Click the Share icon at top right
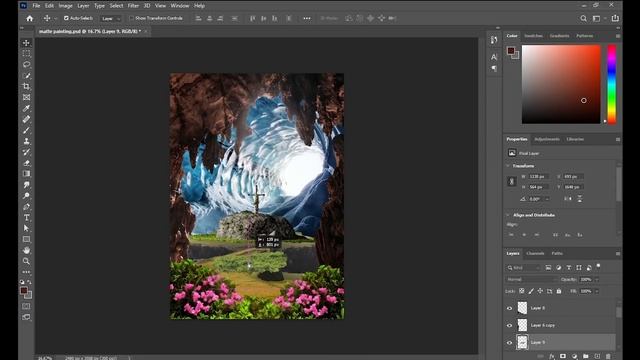 click(615, 18)
